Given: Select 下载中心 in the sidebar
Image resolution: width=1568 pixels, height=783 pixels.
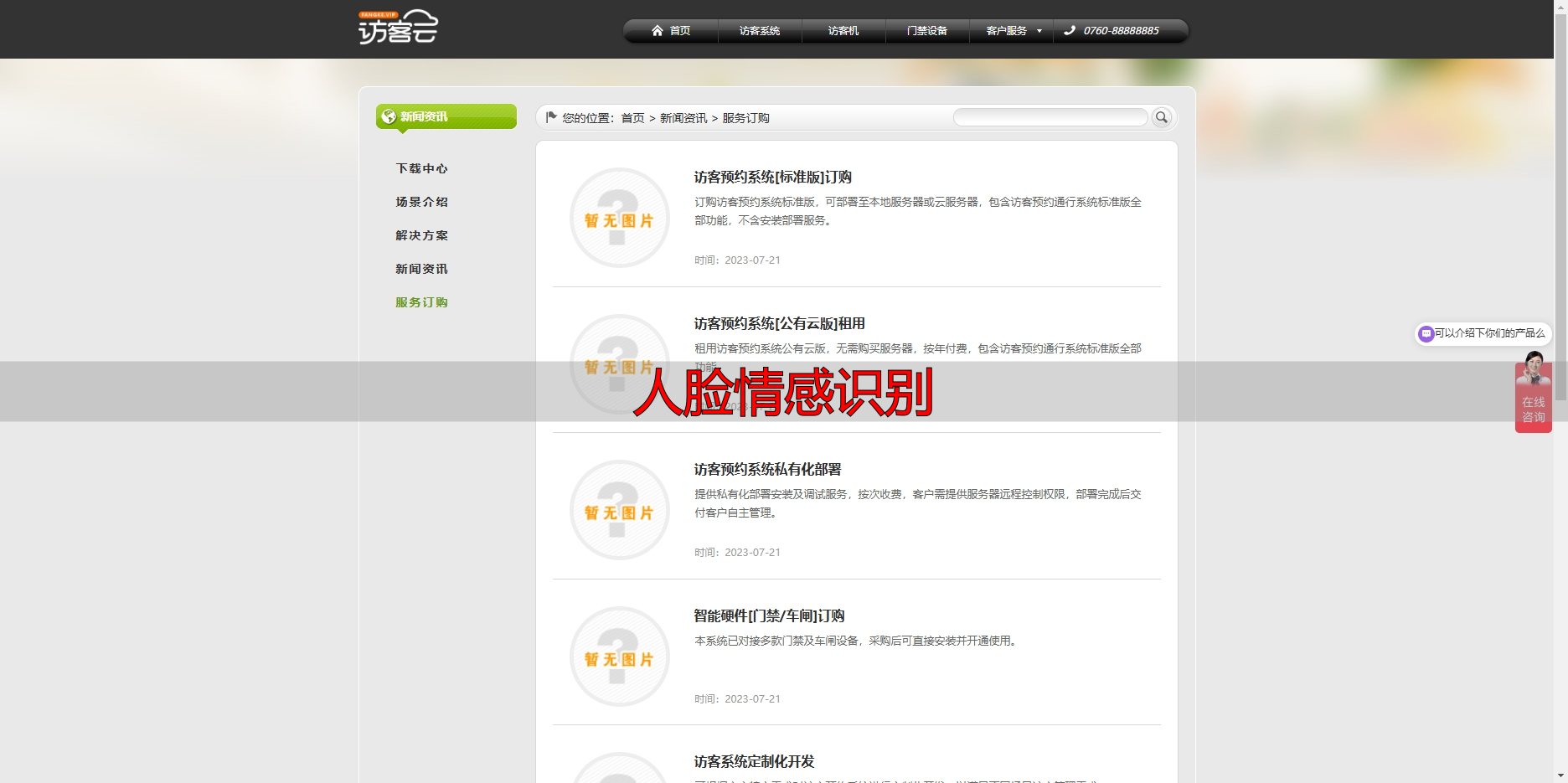Looking at the screenshot, I should (x=422, y=168).
